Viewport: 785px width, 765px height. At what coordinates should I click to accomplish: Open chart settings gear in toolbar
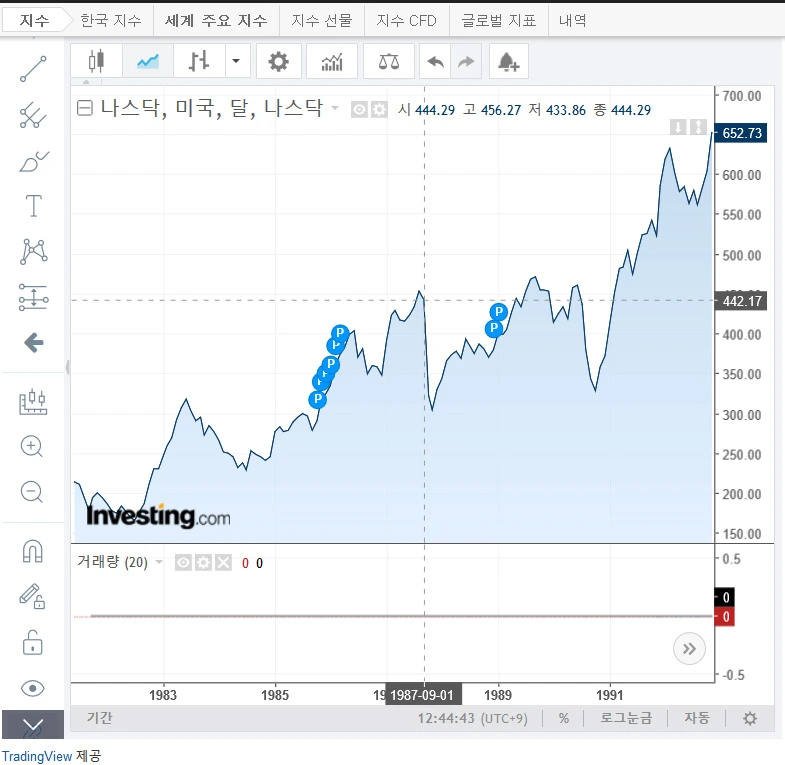pyautogui.click(x=278, y=61)
